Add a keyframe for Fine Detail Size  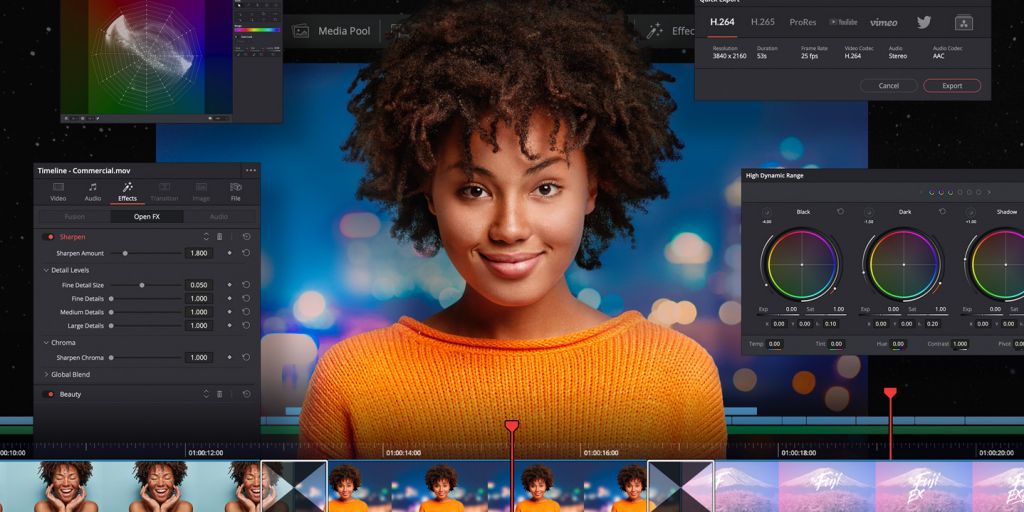(x=229, y=285)
